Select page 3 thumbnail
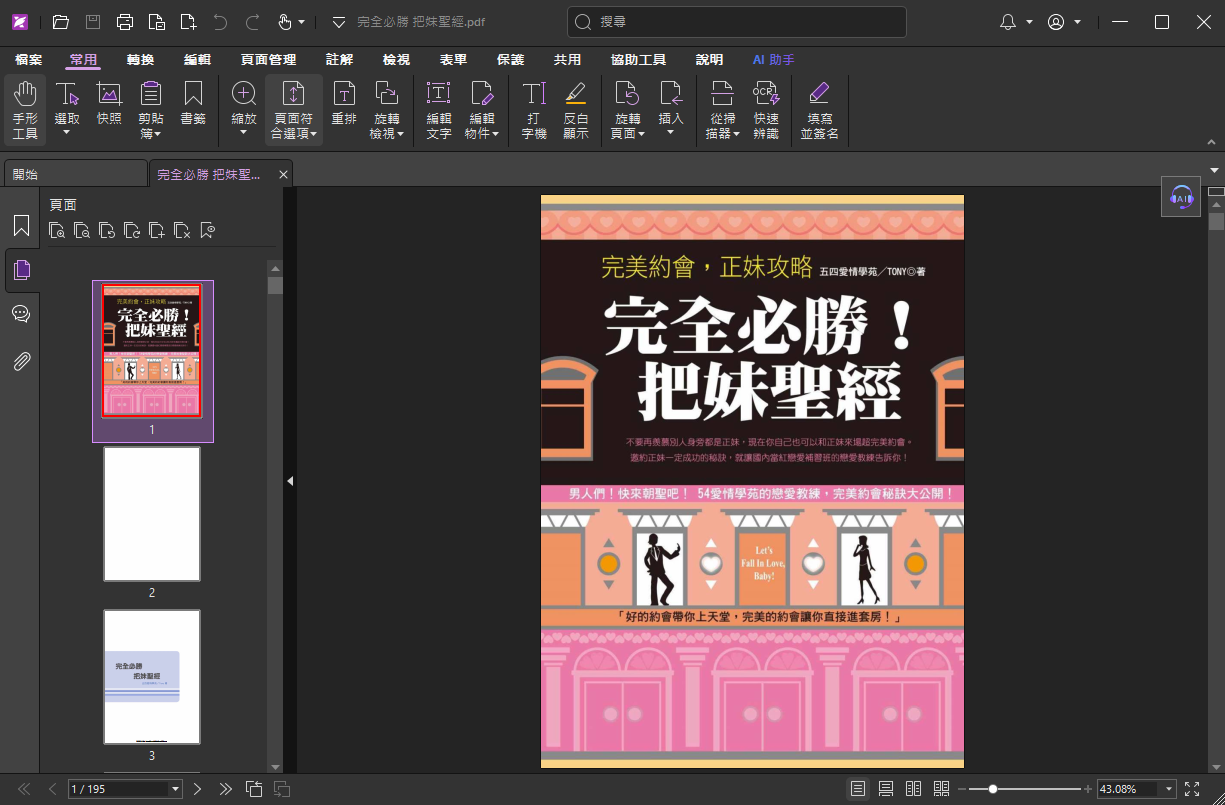The width and height of the screenshot is (1225, 805). pyautogui.click(x=152, y=677)
